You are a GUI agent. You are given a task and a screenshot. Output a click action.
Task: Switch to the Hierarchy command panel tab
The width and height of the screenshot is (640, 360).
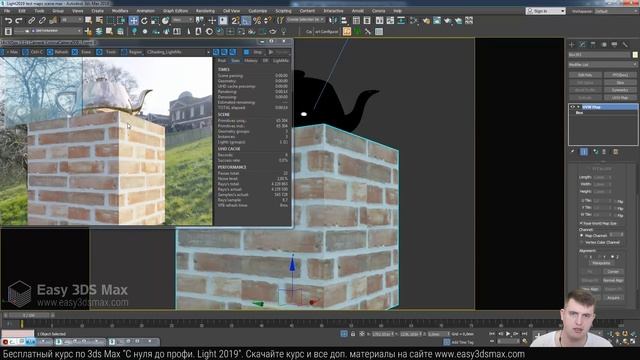pyautogui.click(x=593, y=44)
